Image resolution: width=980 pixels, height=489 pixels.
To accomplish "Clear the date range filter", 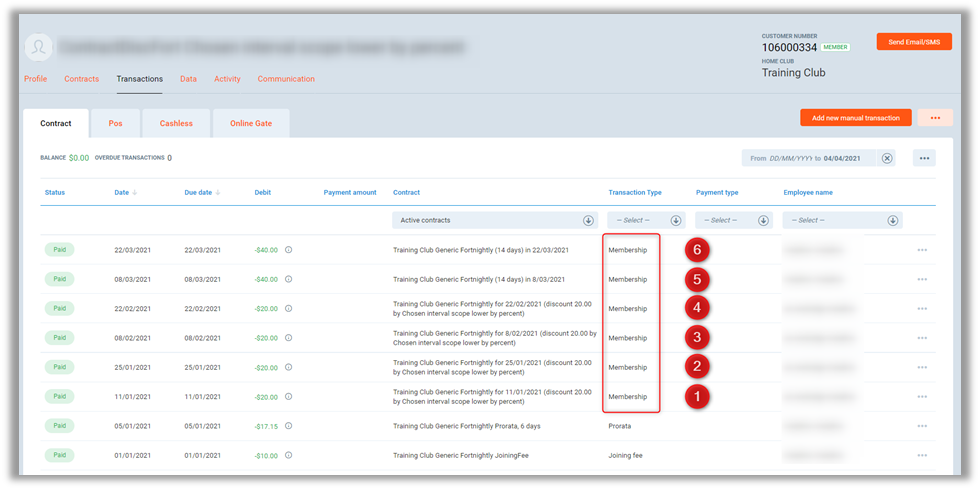I will (887, 158).
